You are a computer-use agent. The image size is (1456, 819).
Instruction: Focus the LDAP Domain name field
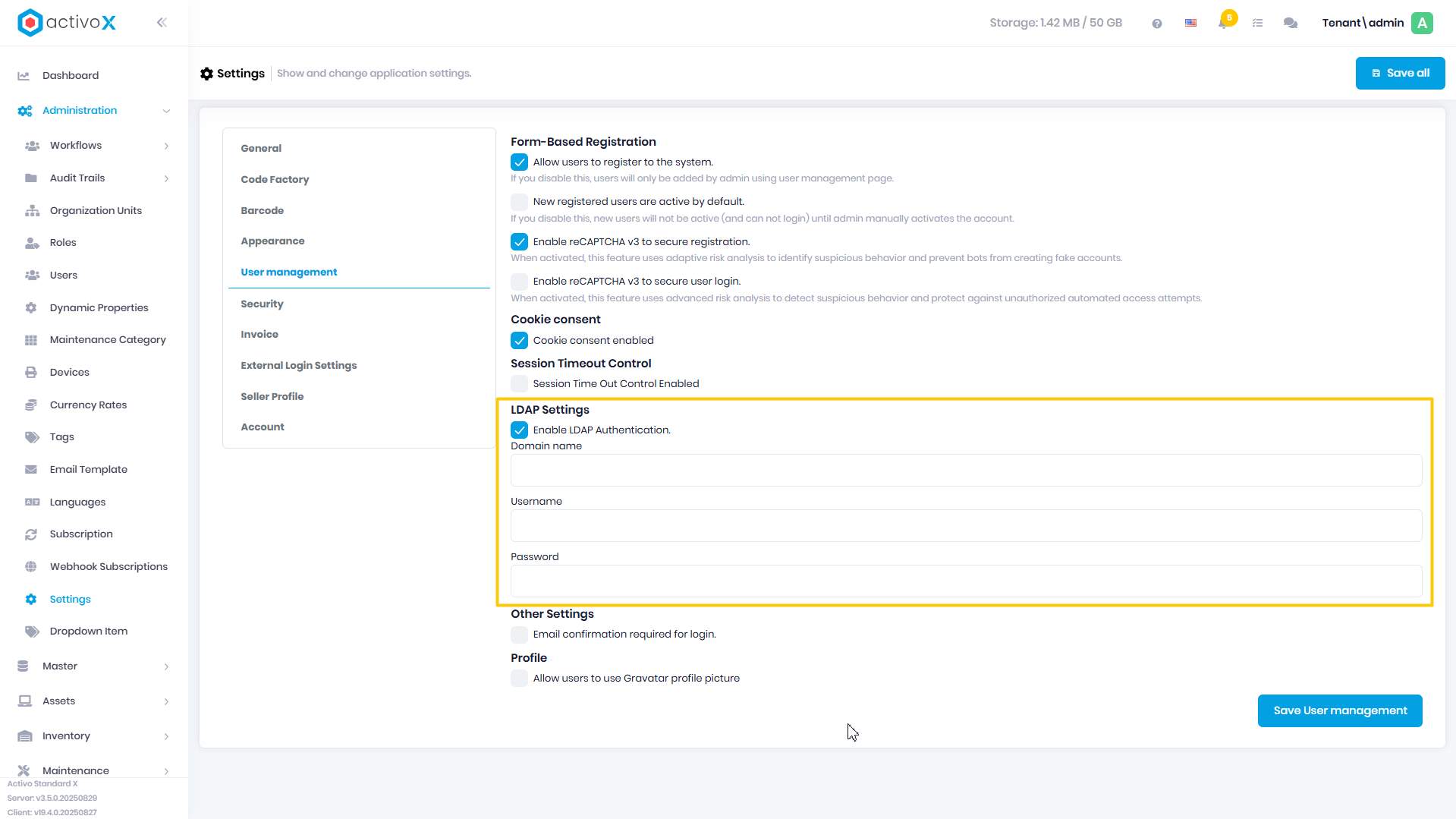click(x=966, y=471)
